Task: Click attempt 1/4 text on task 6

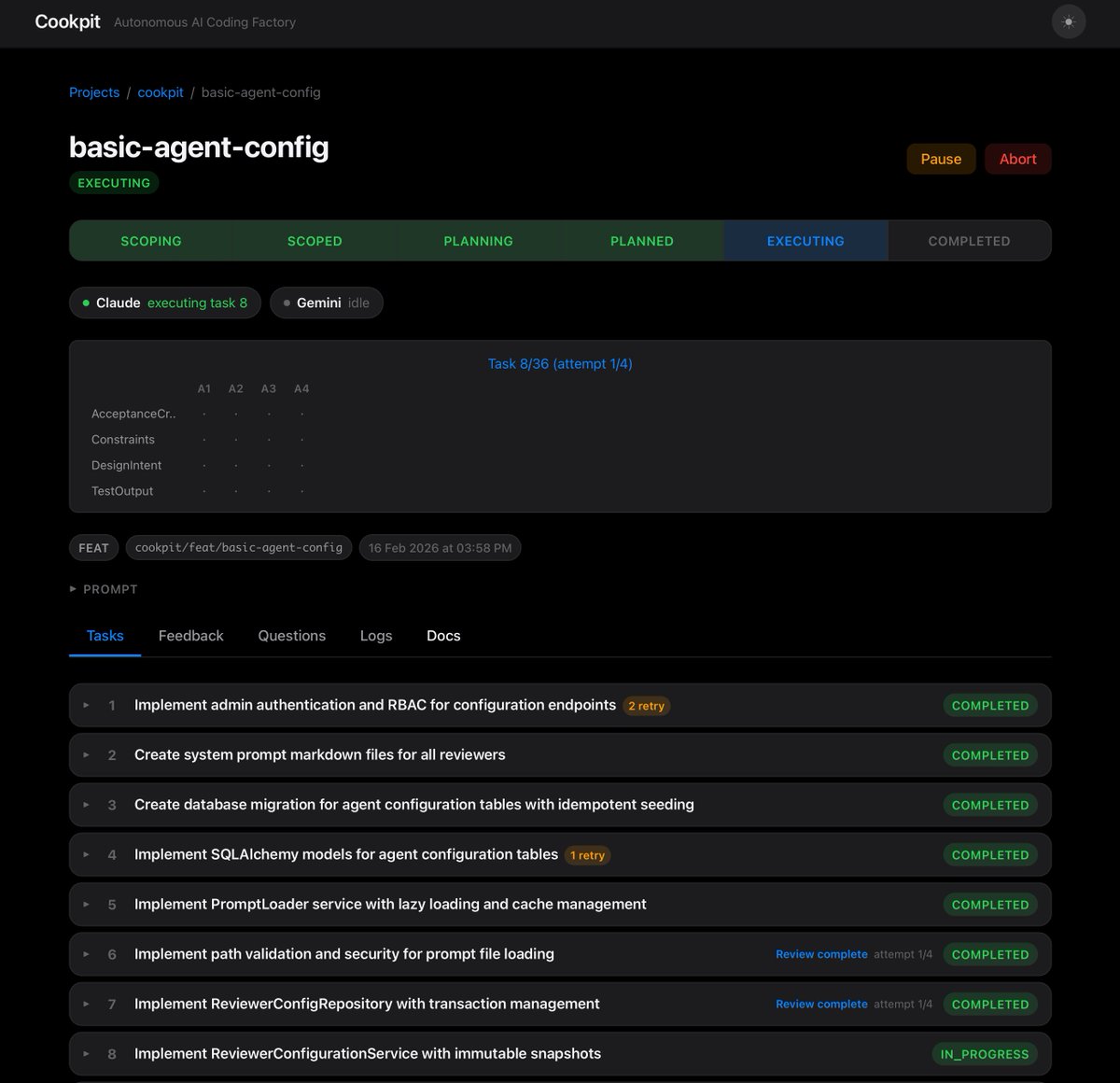Action: coord(903,954)
